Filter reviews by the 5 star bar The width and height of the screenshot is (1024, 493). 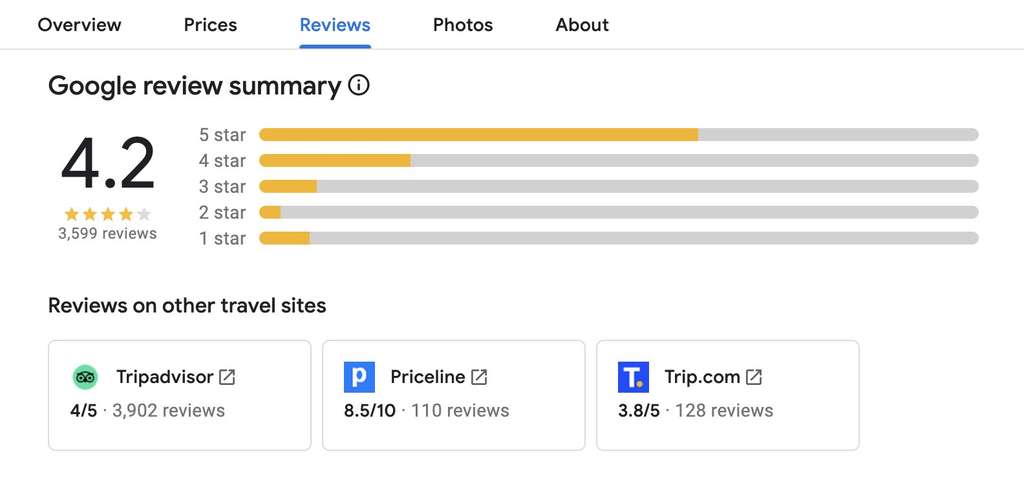click(x=618, y=135)
